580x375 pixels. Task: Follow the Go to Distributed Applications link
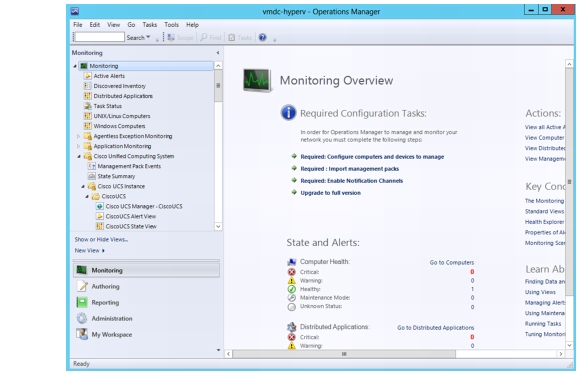(x=435, y=328)
